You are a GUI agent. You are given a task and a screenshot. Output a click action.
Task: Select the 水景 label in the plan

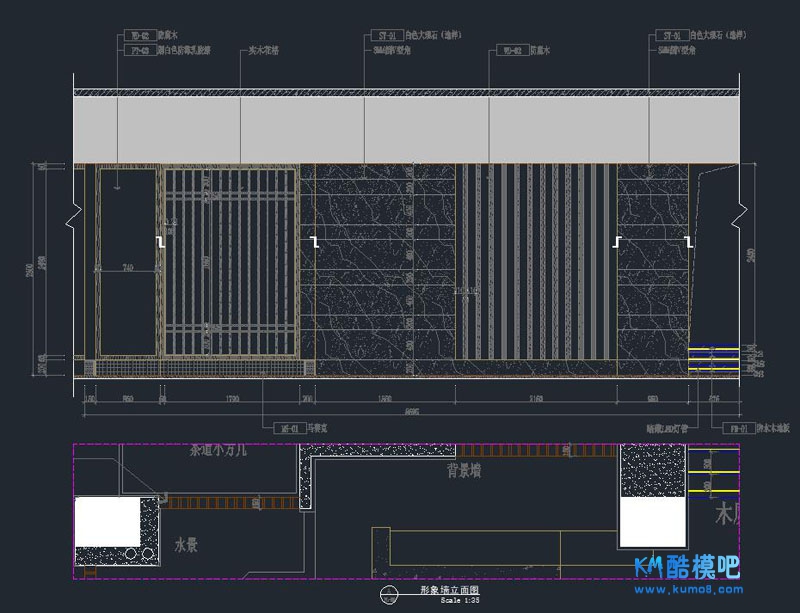[187, 546]
